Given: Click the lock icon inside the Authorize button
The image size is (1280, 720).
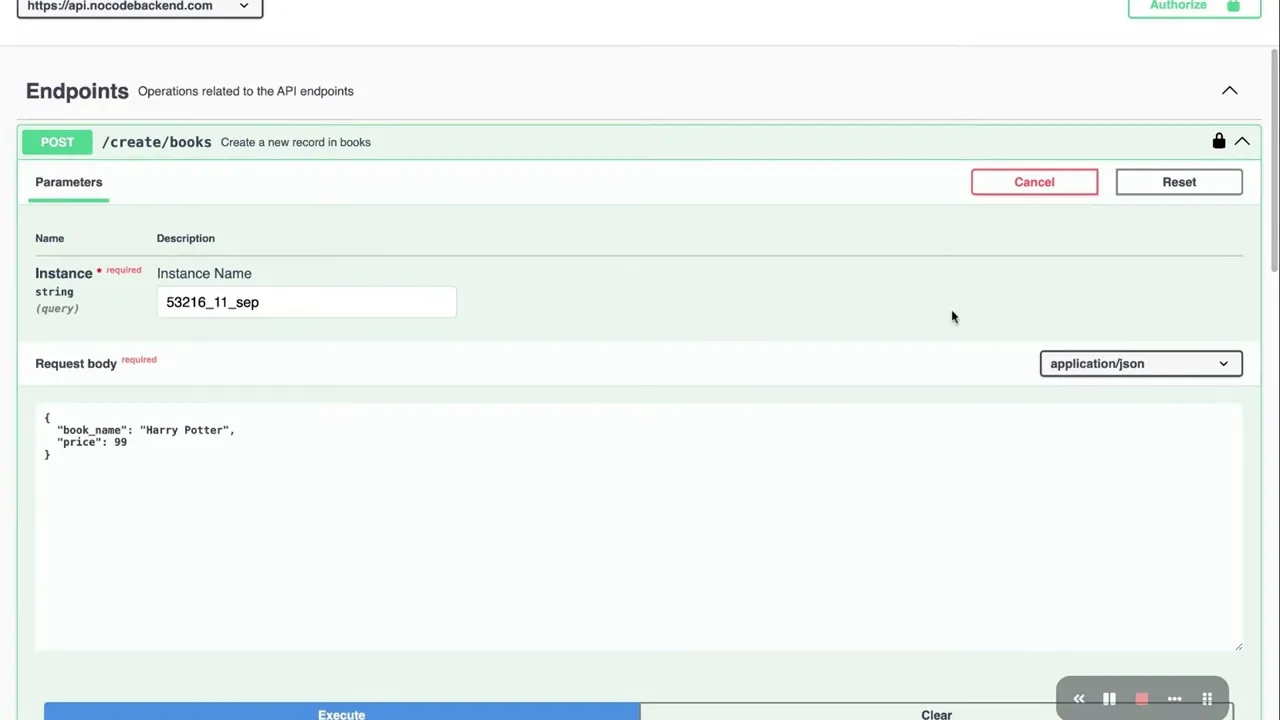Looking at the screenshot, I should pos(1233,6).
